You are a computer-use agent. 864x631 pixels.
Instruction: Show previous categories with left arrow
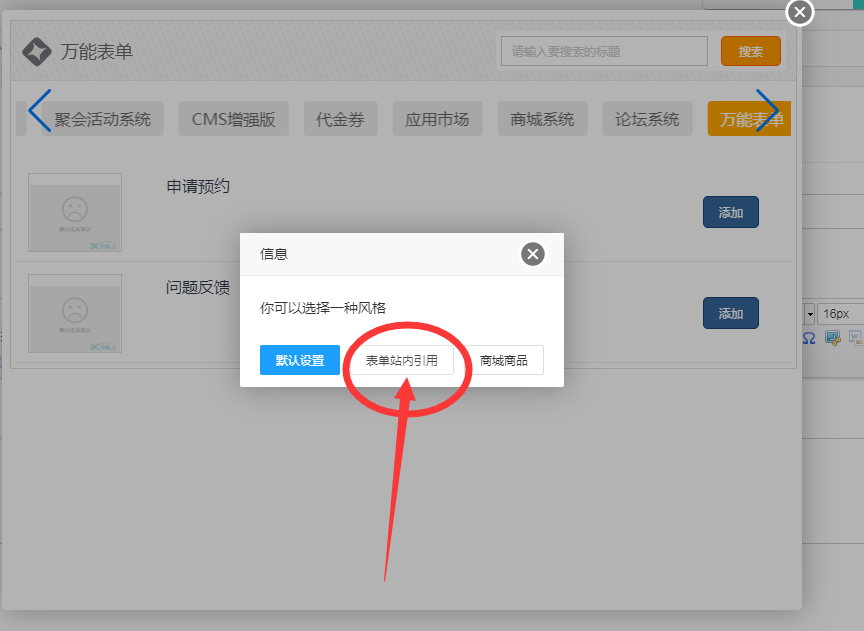(40, 111)
